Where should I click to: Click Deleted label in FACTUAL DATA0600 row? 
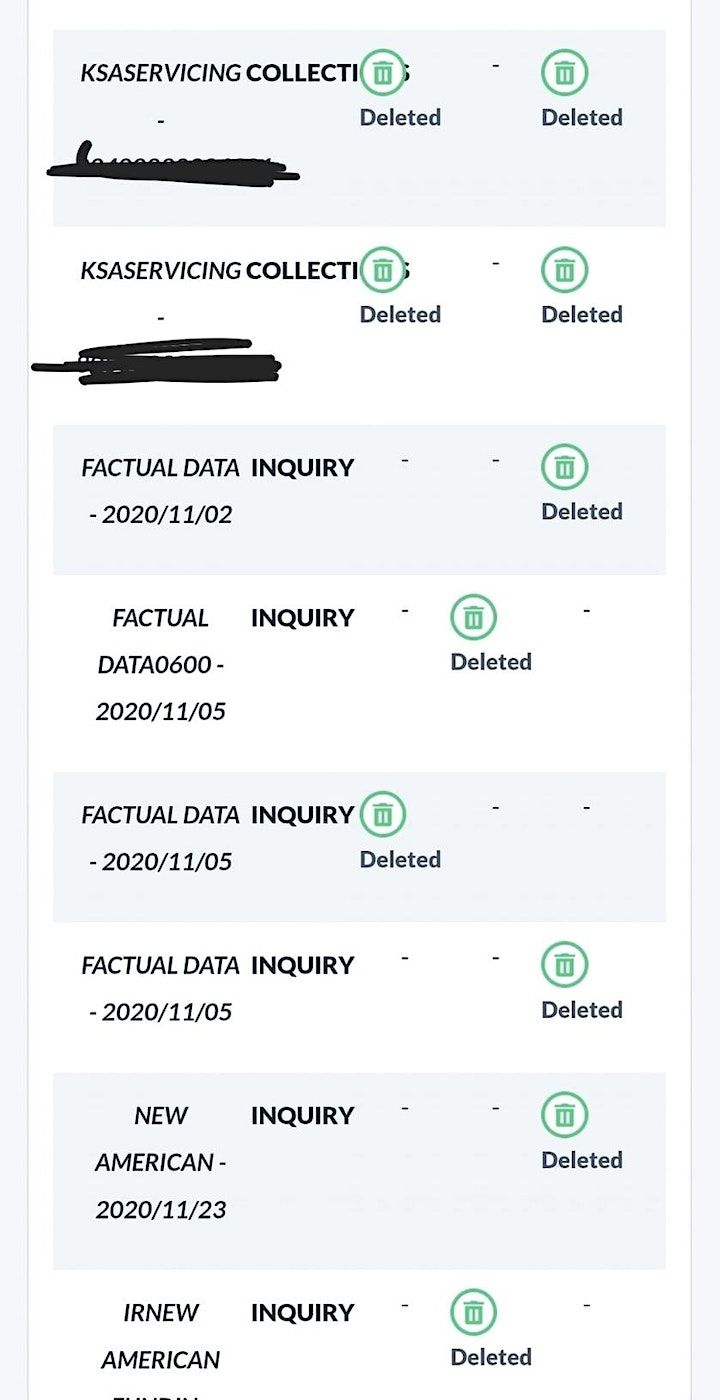491,662
